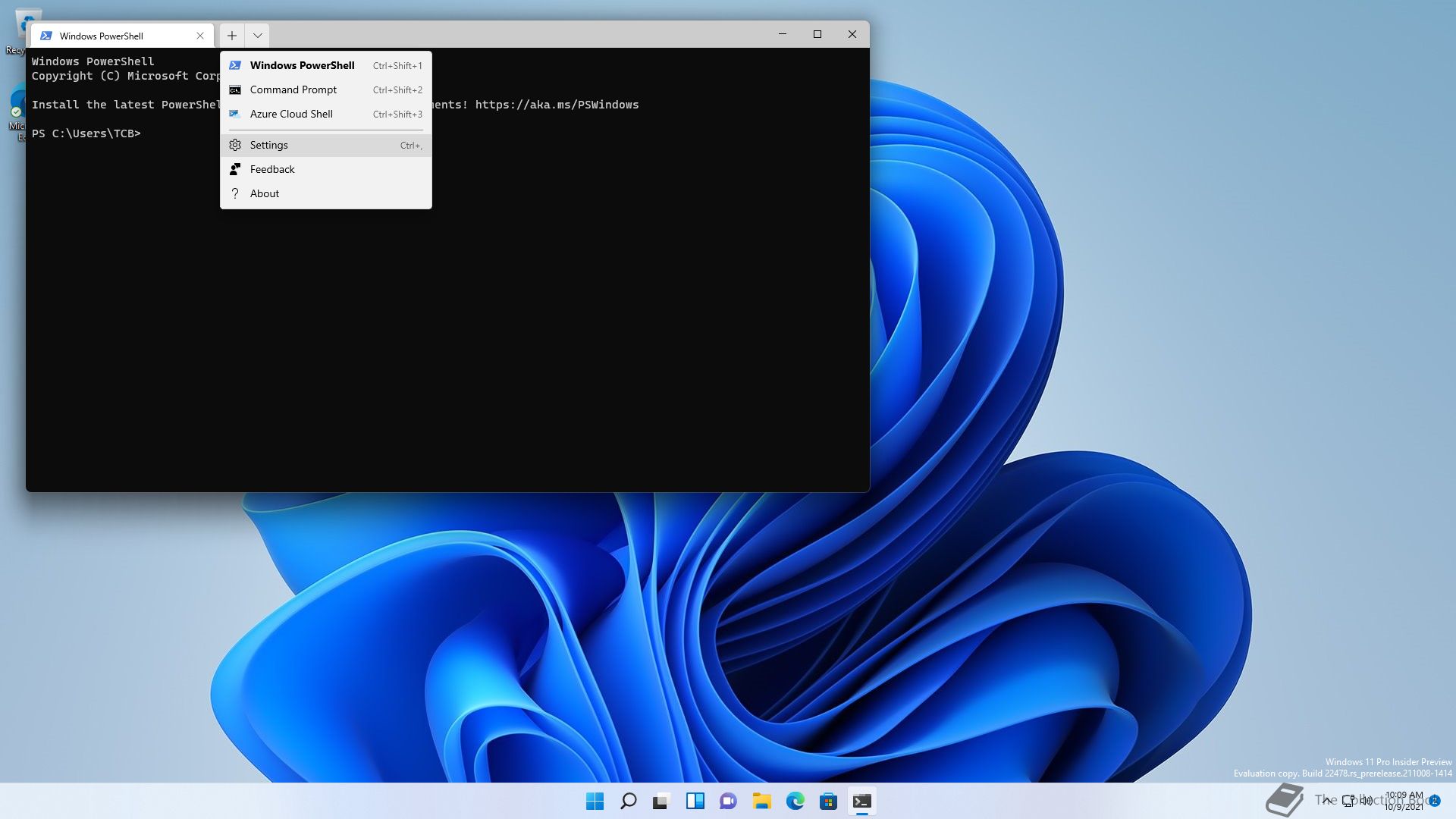Click the Azure Cloud Shell icon
The width and height of the screenshot is (1456, 819).
[235, 114]
